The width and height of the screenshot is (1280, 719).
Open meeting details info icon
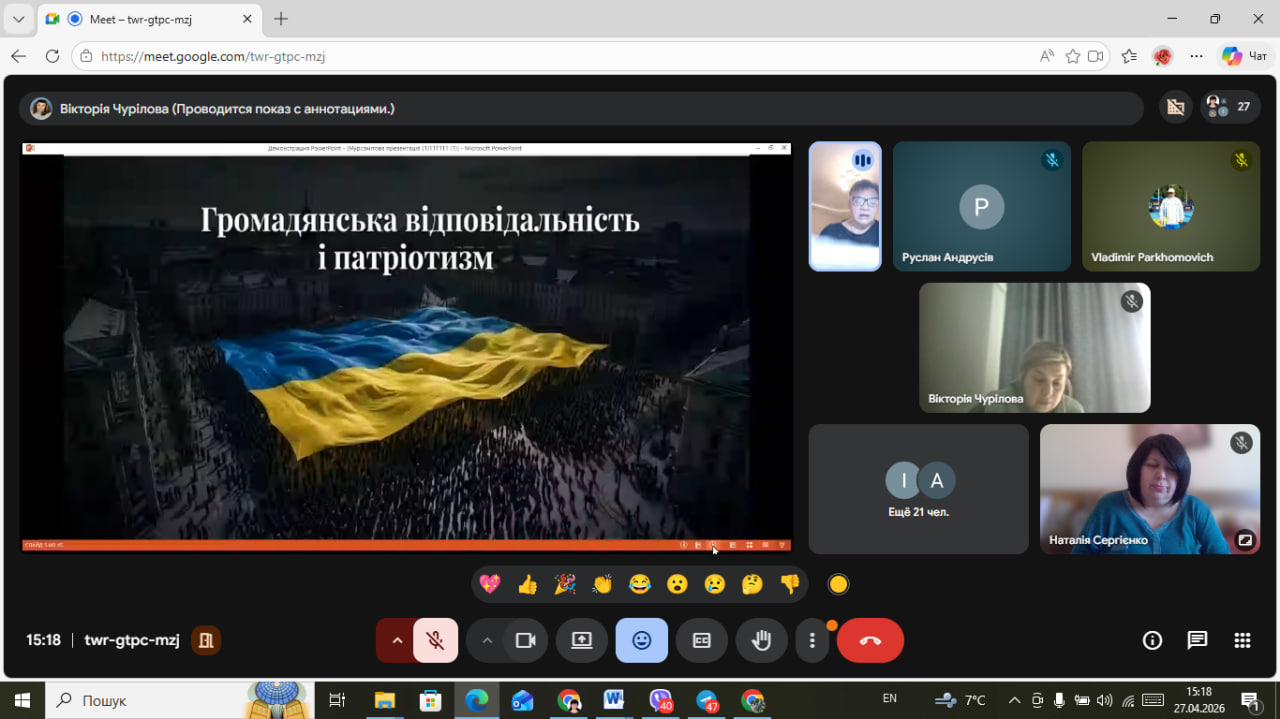pos(1152,641)
